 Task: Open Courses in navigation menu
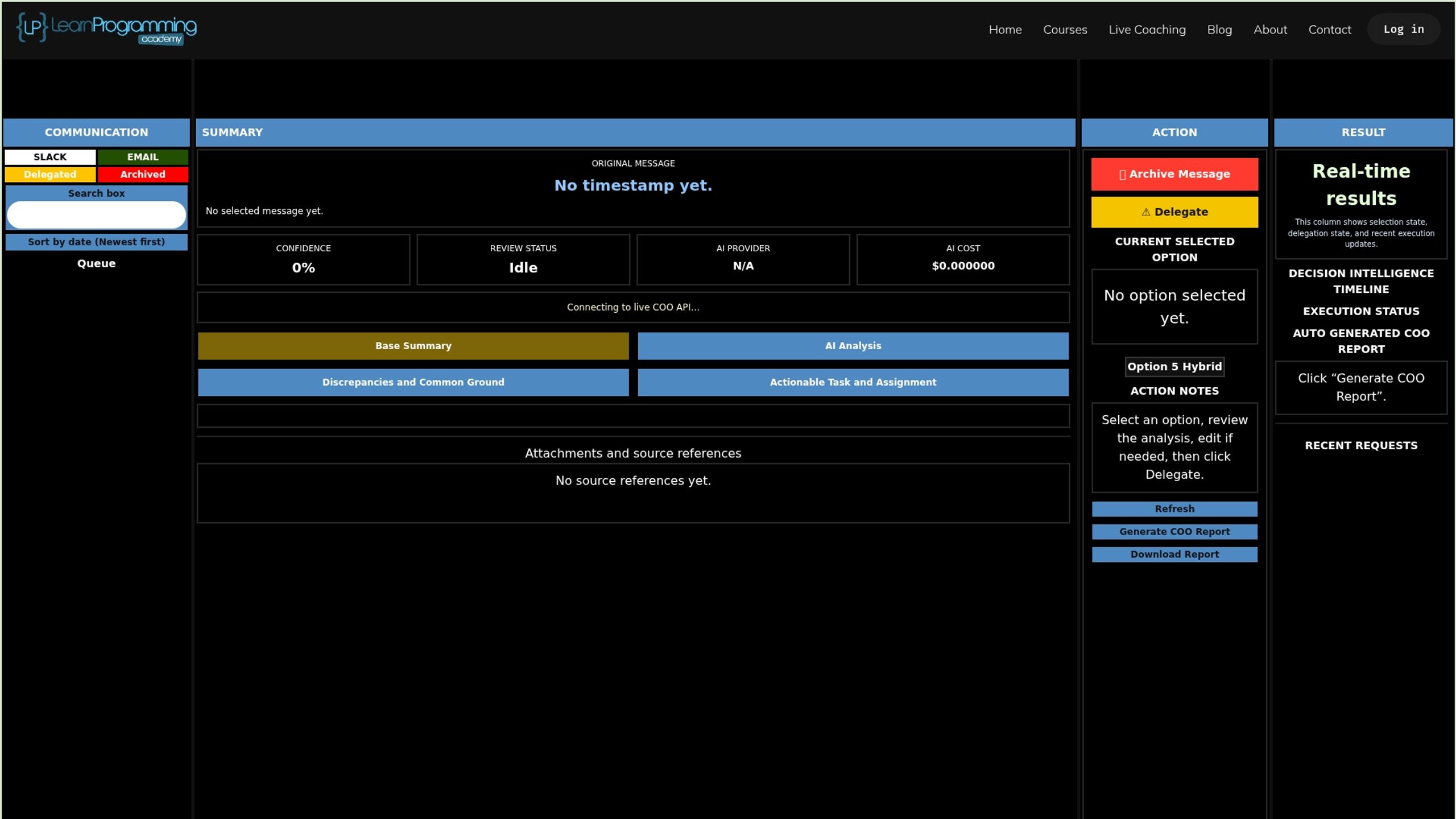coord(1065,30)
